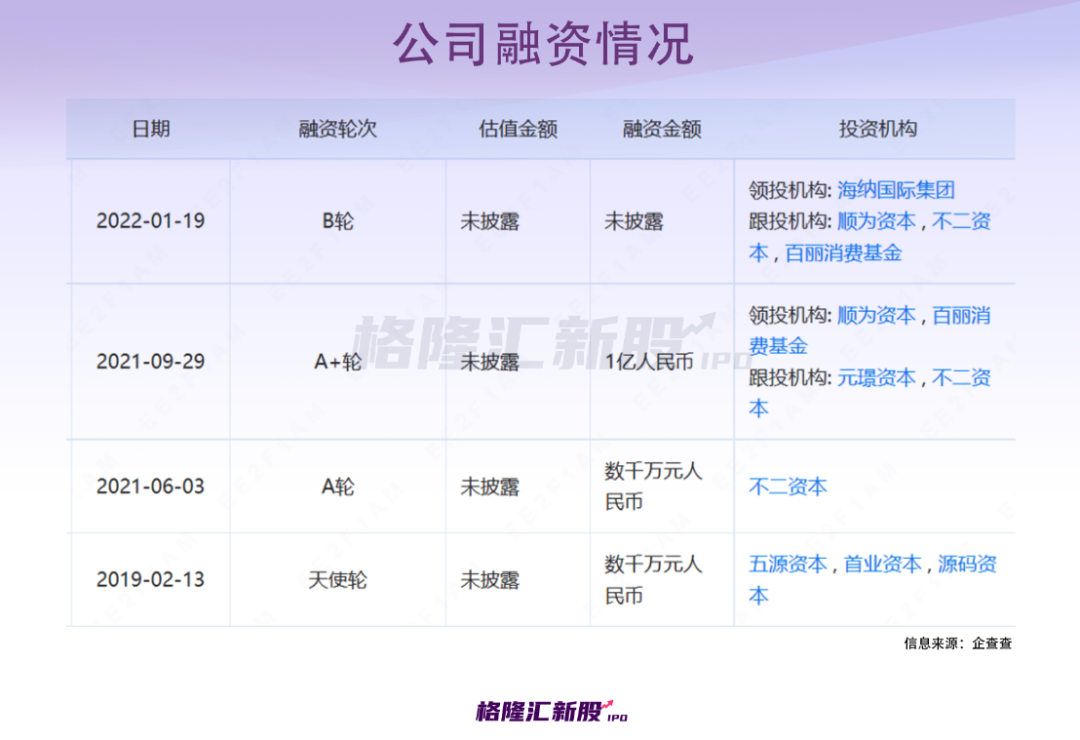Viewport: 1080px width, 740px height.
Task: Click the 1亿人民币 funding amount
Action: point(649,362)
